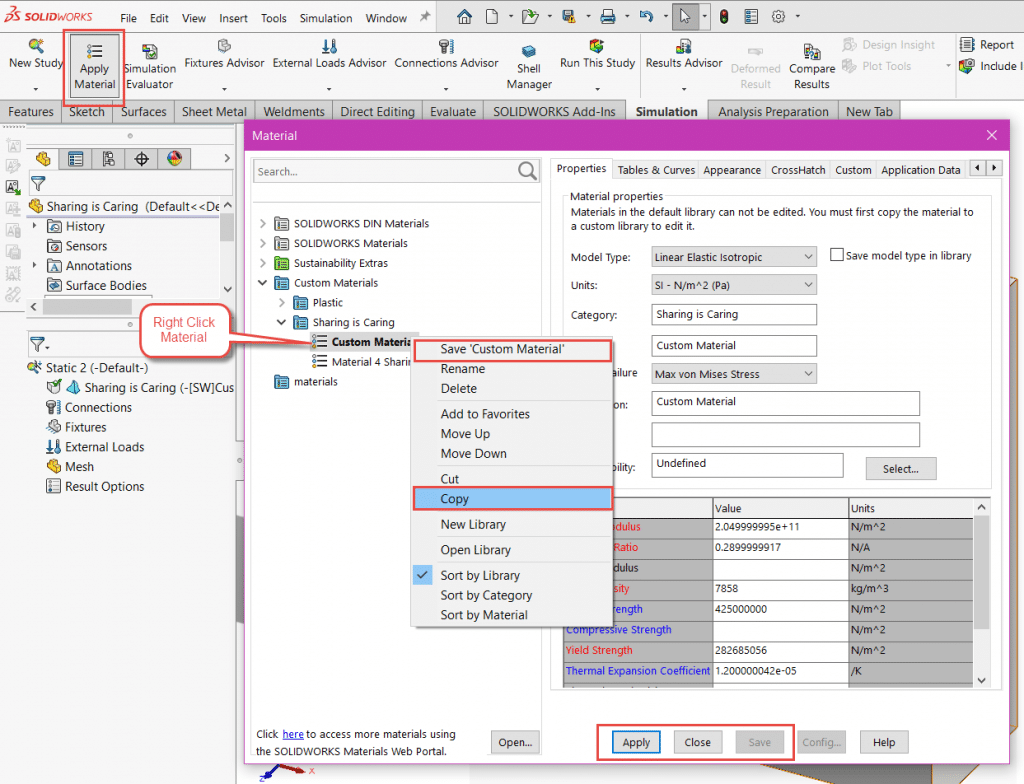Viewport: 1024px width, 784px height.
Task: Launch Simulation Evaluator
Action: point(150,67)
